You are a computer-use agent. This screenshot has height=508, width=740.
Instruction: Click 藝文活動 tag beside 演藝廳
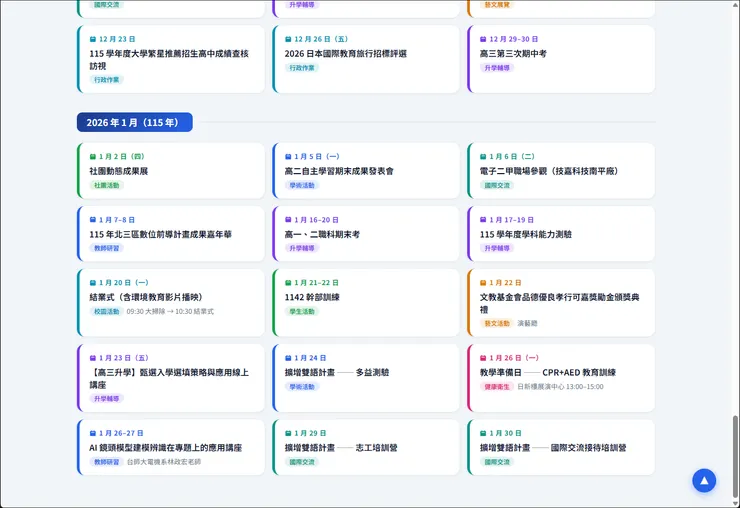(497, 323)
